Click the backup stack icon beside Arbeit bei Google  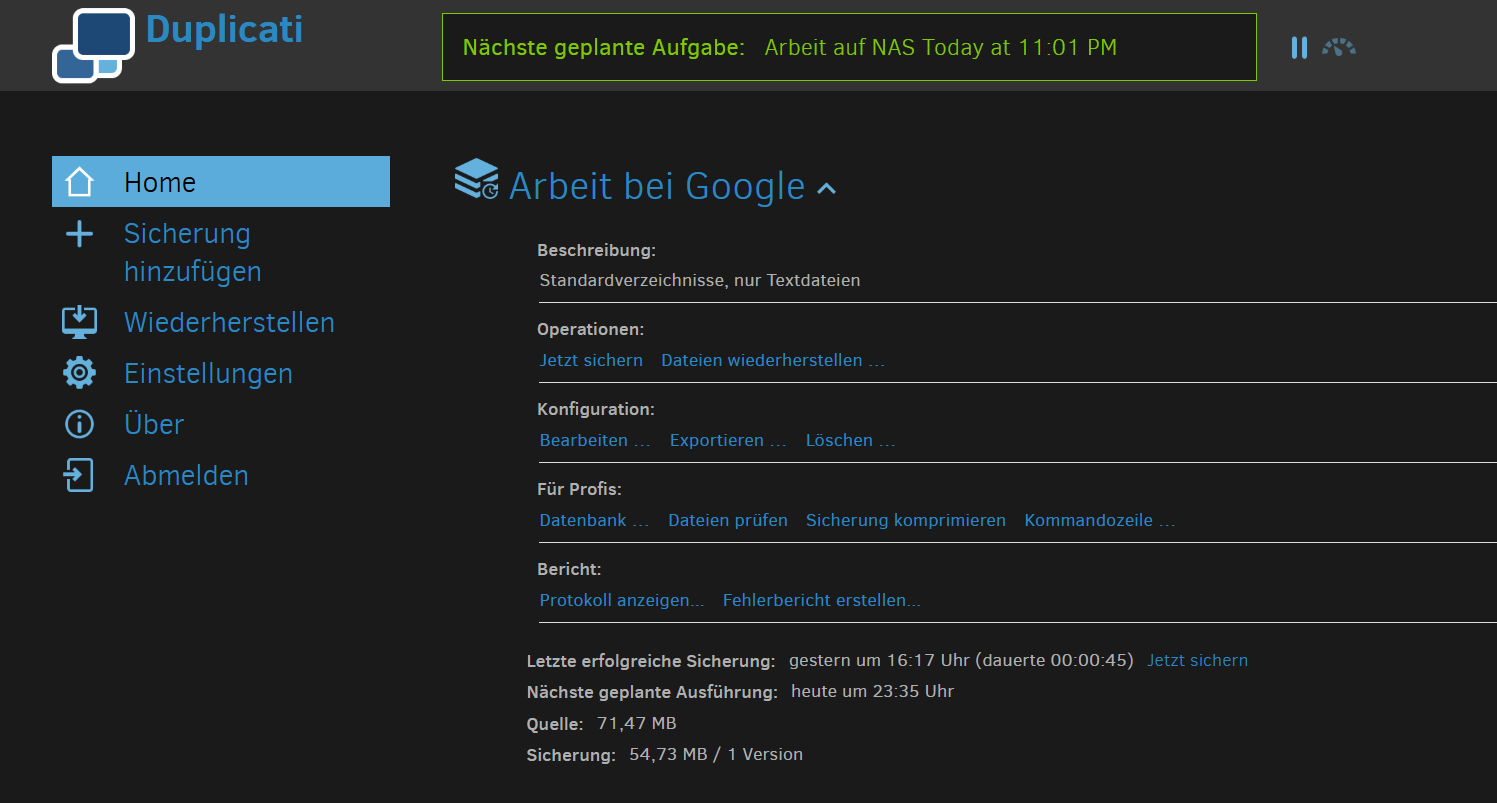pyautogui.click(x=476, y=179)
